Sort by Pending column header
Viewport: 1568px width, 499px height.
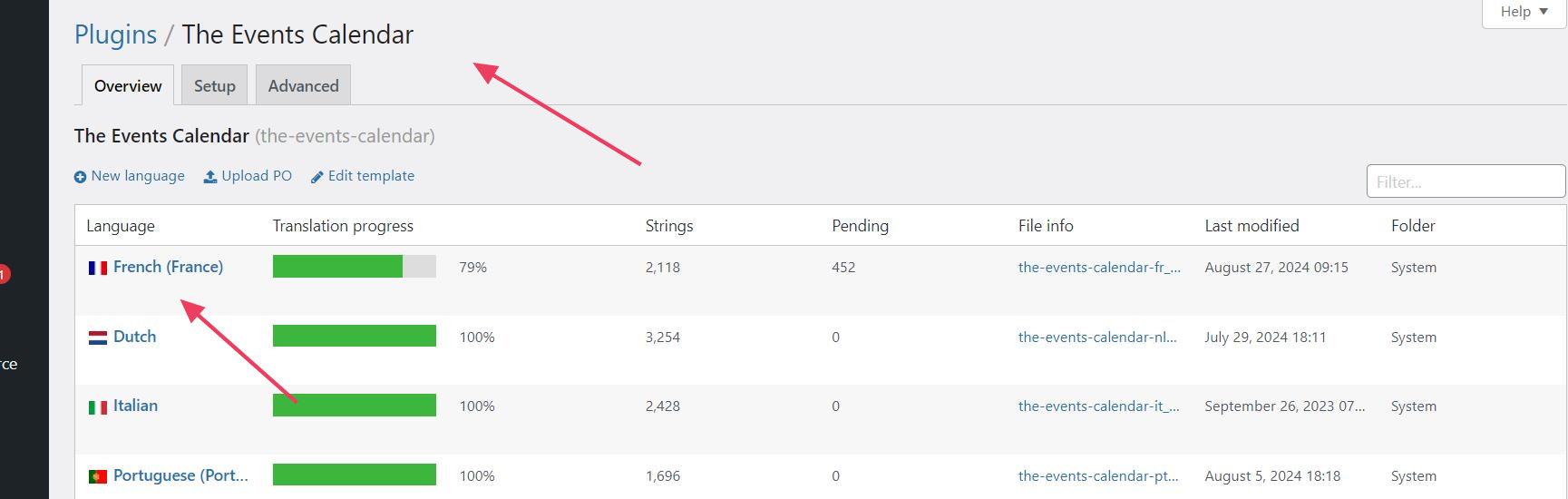point(860,226)
